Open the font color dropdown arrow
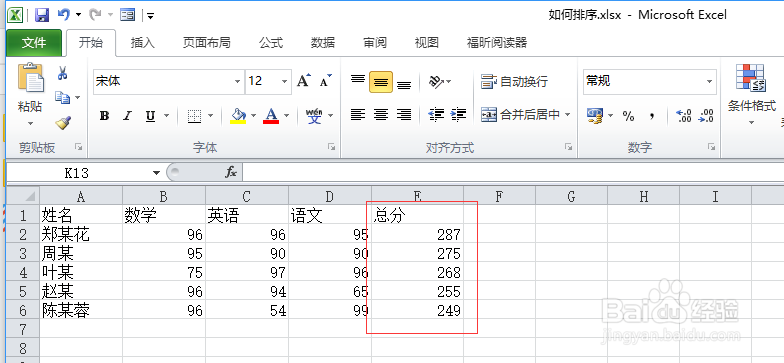This screenshot has width=784, height=363. point(286,116)
